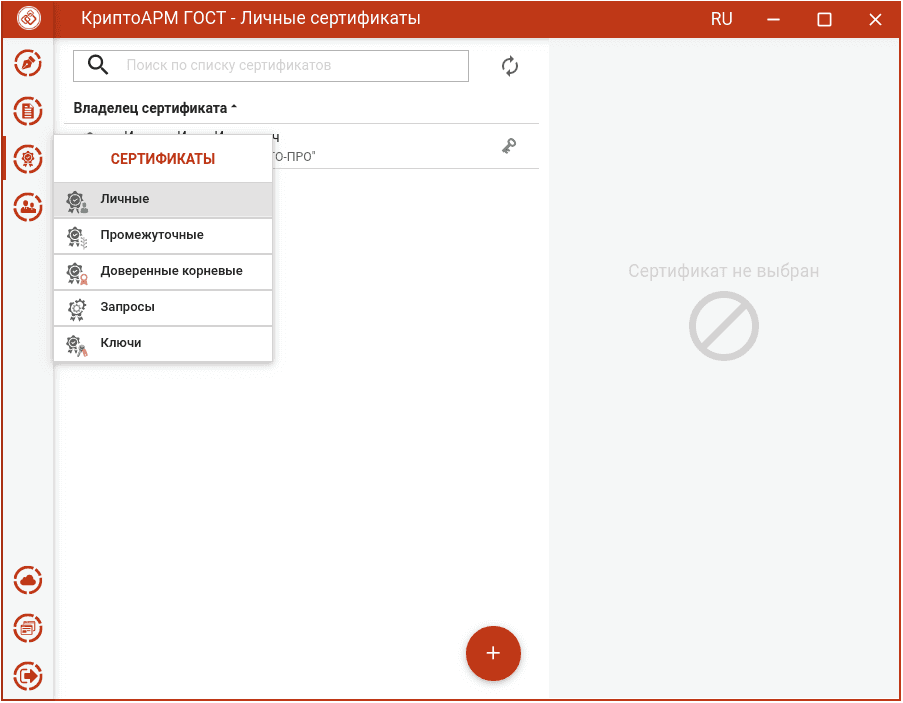
Task: Open the contacts section in sidebar
Action: [x=28, y=206]
